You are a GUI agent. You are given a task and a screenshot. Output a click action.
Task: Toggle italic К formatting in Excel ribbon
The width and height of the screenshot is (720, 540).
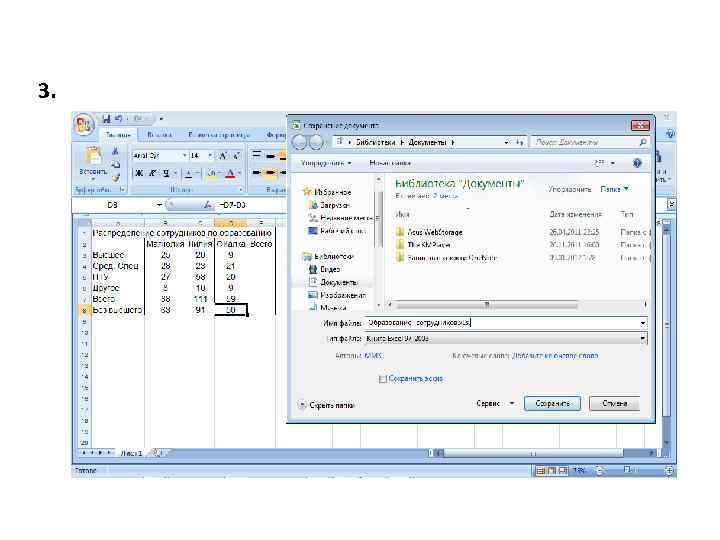coord(152,173)
